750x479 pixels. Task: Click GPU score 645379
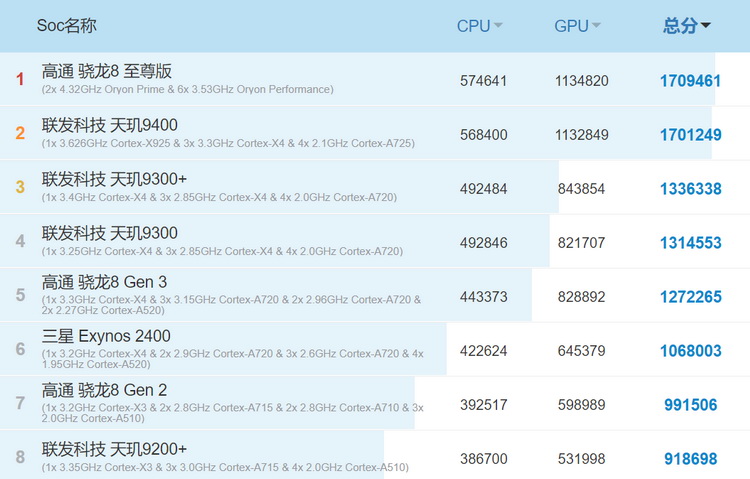point(581,351)
